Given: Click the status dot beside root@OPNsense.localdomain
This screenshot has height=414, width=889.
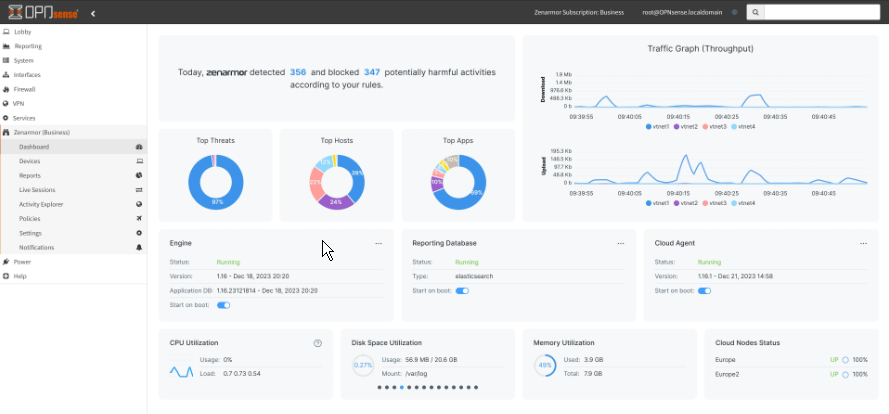Looking at the screenshot, I should pos(735,12).
